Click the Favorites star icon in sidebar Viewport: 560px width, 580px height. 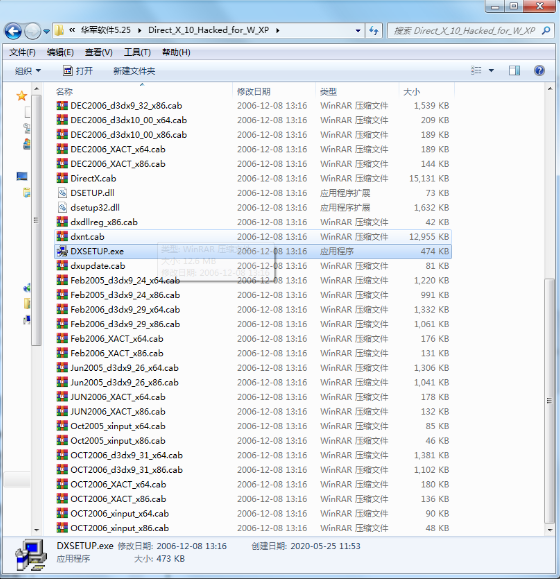[22, 96]
